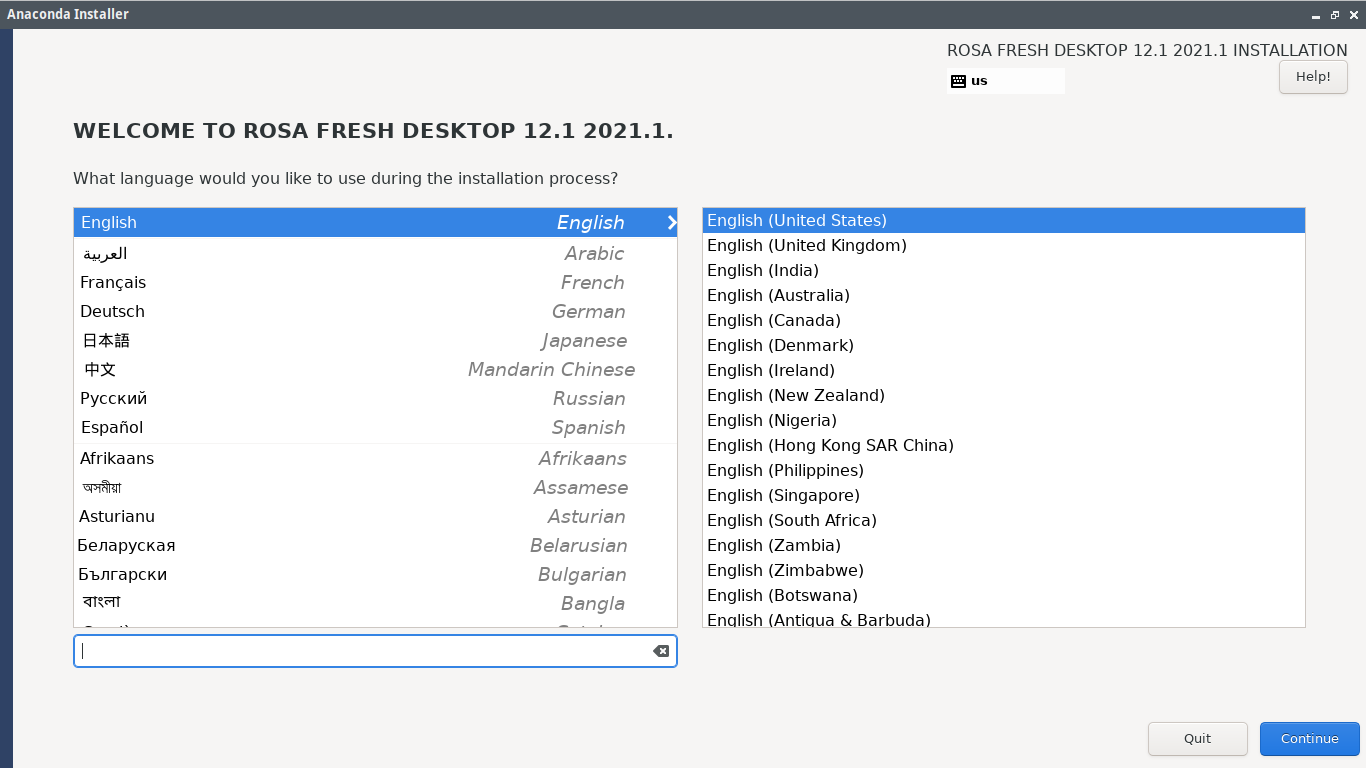This screenshot has height=768, width=1366.
Task: Select English (Ireland) locale
Action: [1004, 370]
